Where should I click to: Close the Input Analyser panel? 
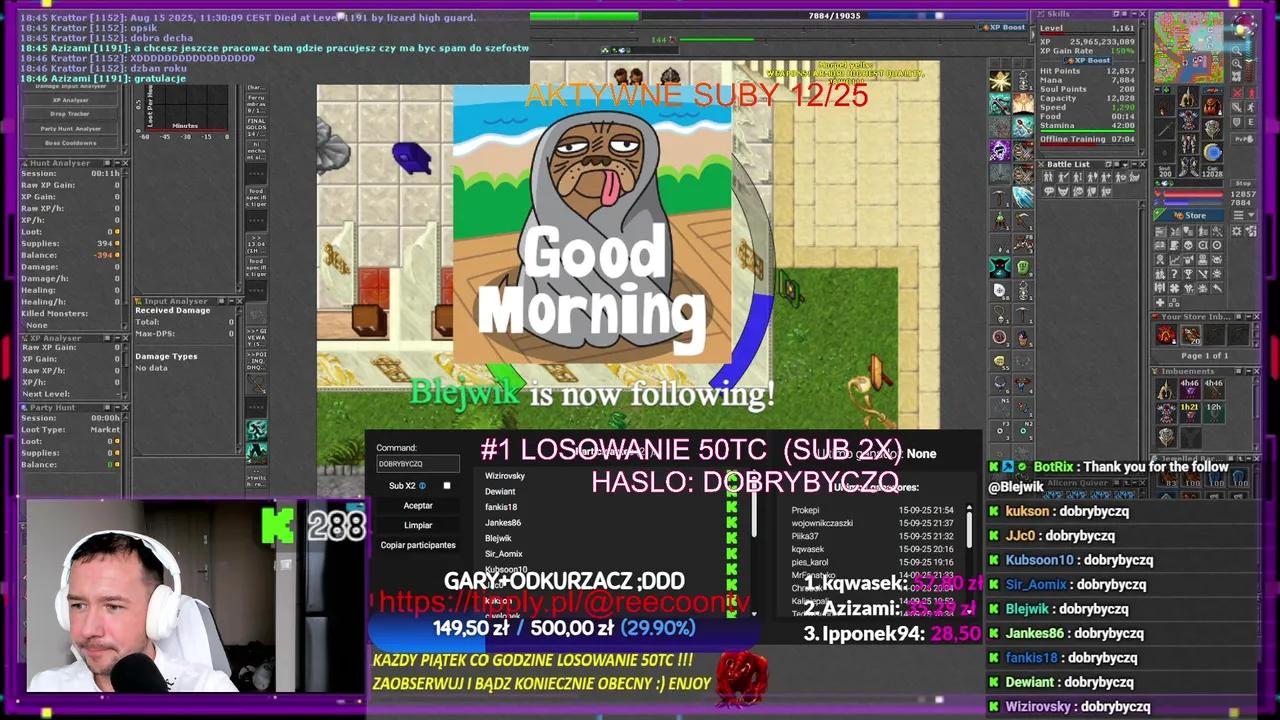coord(240,301)
